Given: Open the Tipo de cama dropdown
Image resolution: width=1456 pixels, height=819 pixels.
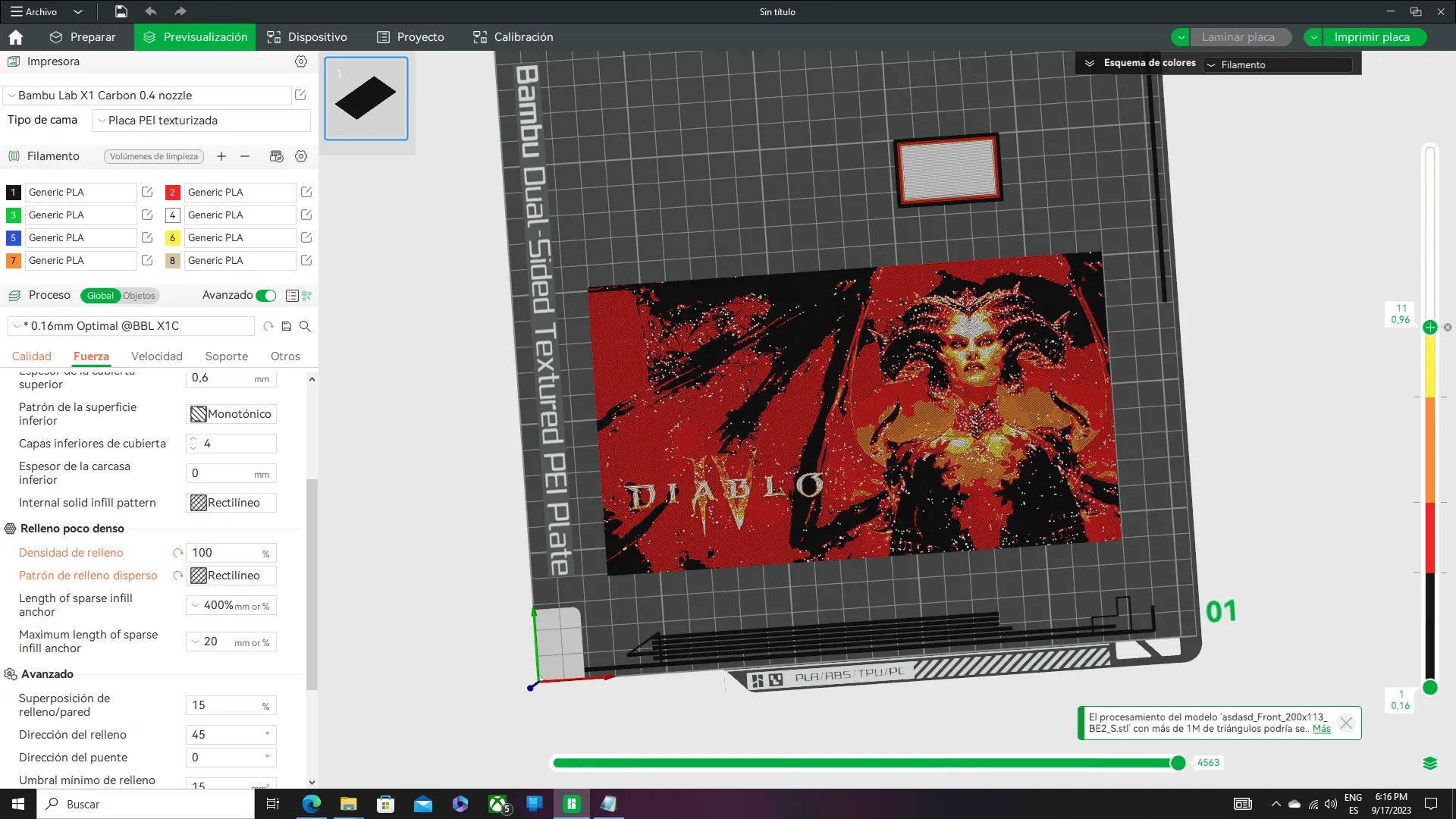Looking at the screenshot, I should click(x=201, y=120).
